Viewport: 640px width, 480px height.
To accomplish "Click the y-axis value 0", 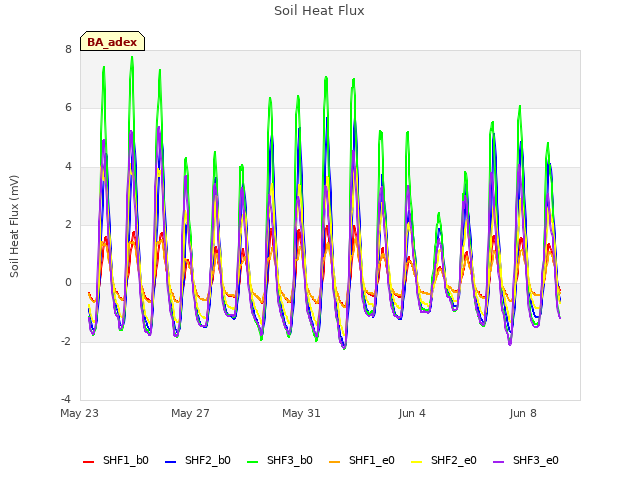I will pyautogui.click(x=68, y=283).
